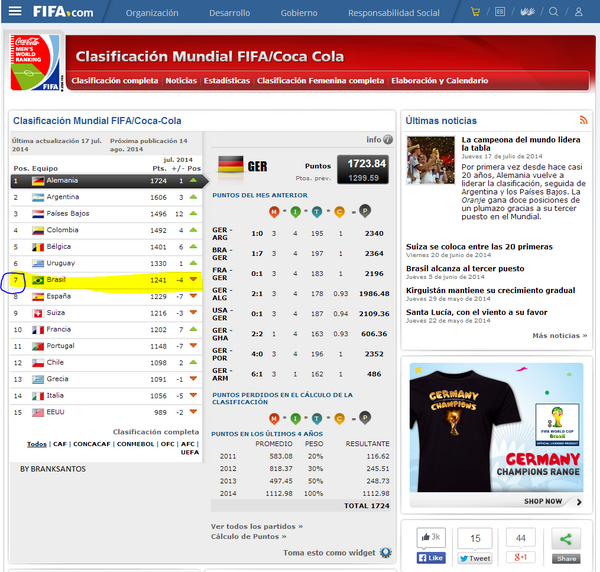Screen dimensions: 600x572
Task: Click the info question mark icon
Action: (388, 139)
